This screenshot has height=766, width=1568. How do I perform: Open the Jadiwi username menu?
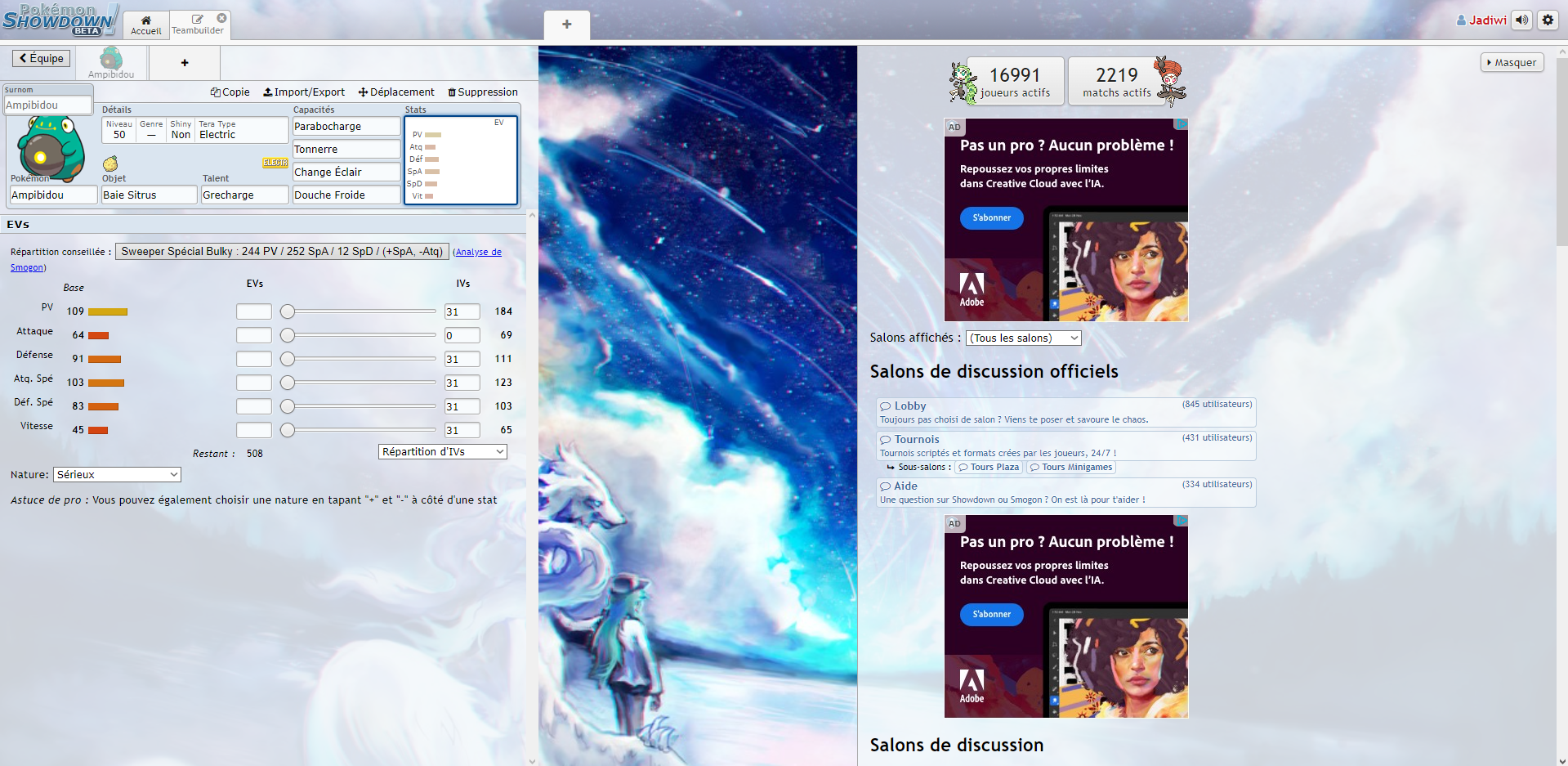click(1481, 20)
